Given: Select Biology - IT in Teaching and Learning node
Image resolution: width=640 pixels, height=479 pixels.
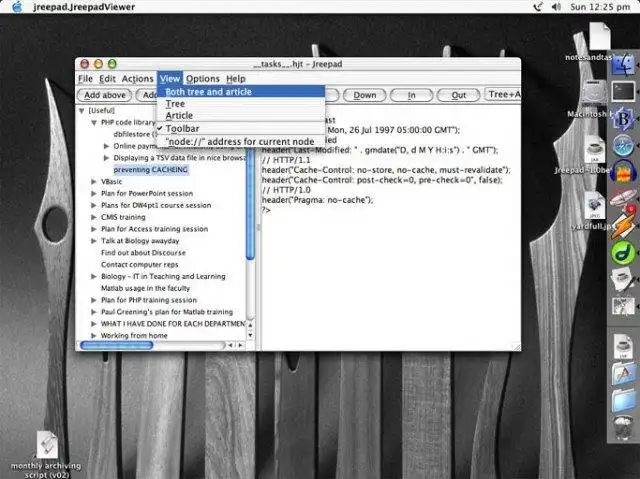Looking at the screenshot, I should [163, 276].
